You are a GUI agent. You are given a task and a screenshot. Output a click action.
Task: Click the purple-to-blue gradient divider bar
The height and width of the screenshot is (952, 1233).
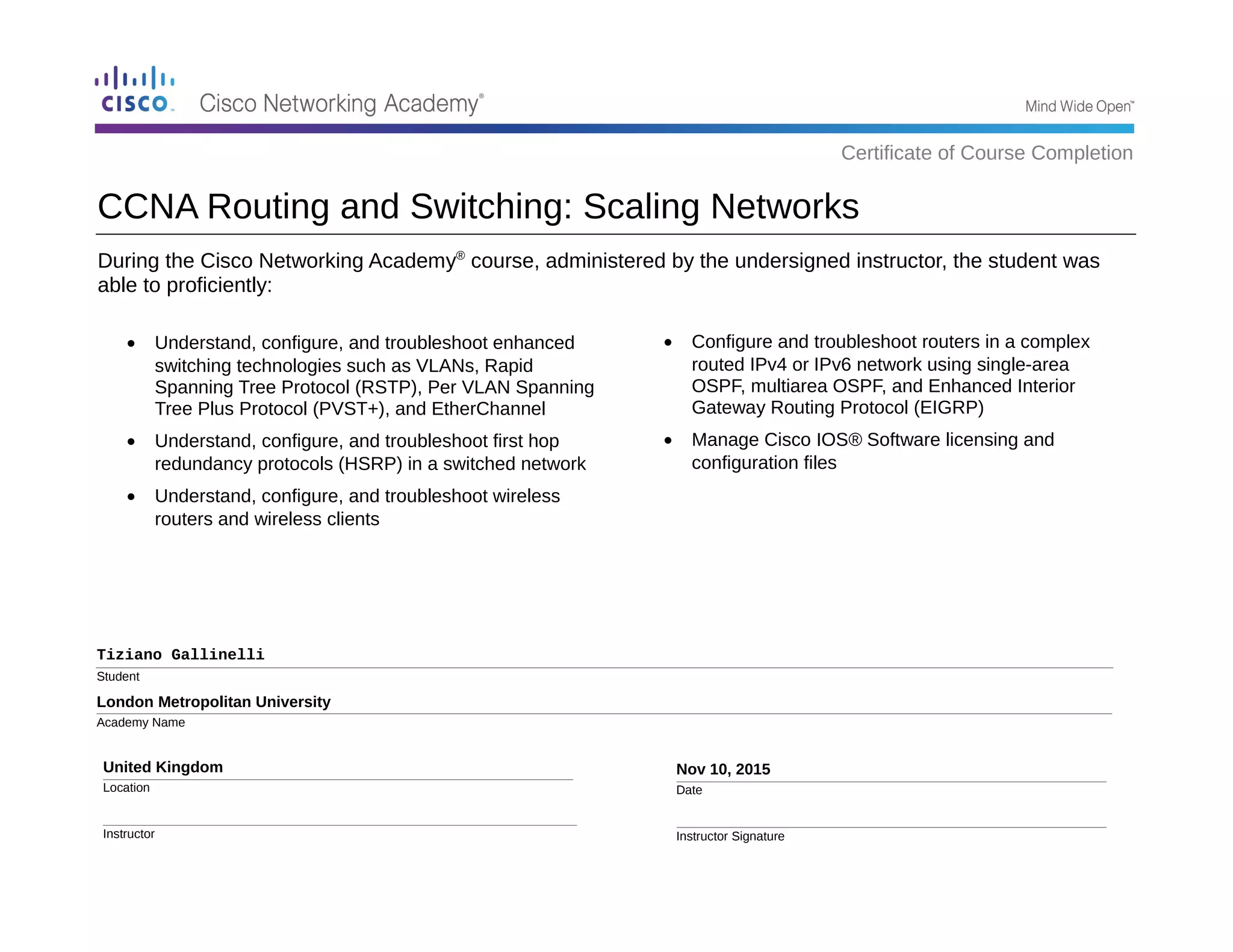(614, 128)
